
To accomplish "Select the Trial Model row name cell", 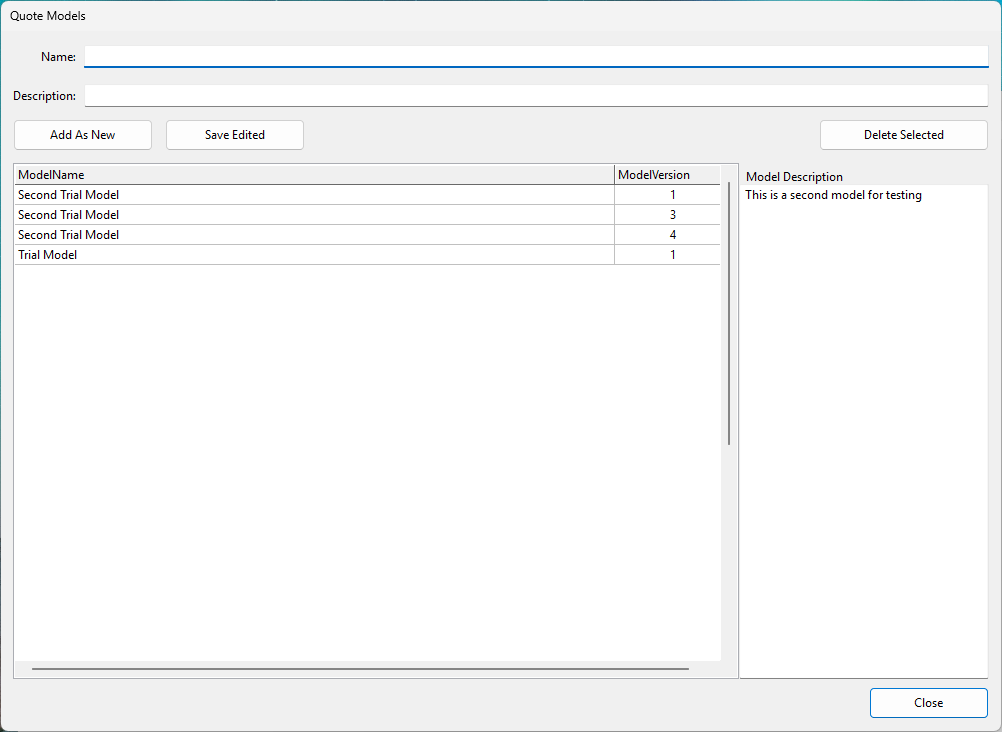I will pos(313,255).
